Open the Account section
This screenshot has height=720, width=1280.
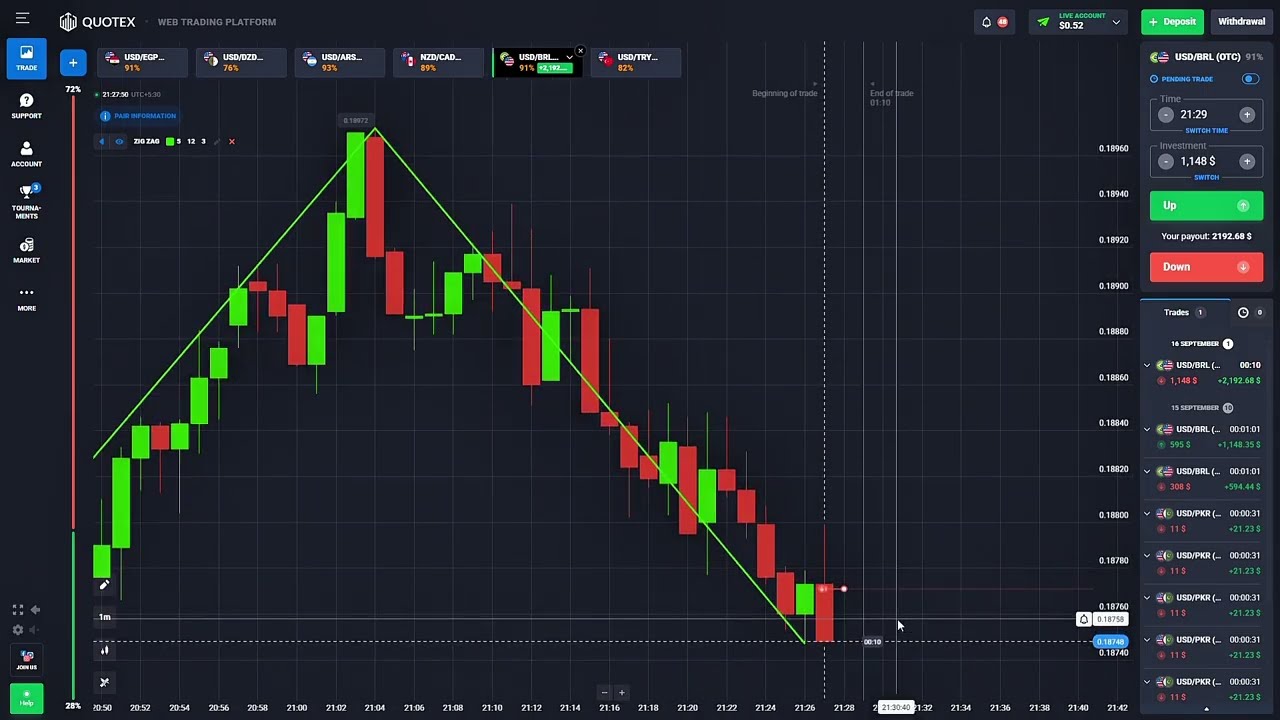(x=26, y=155)
